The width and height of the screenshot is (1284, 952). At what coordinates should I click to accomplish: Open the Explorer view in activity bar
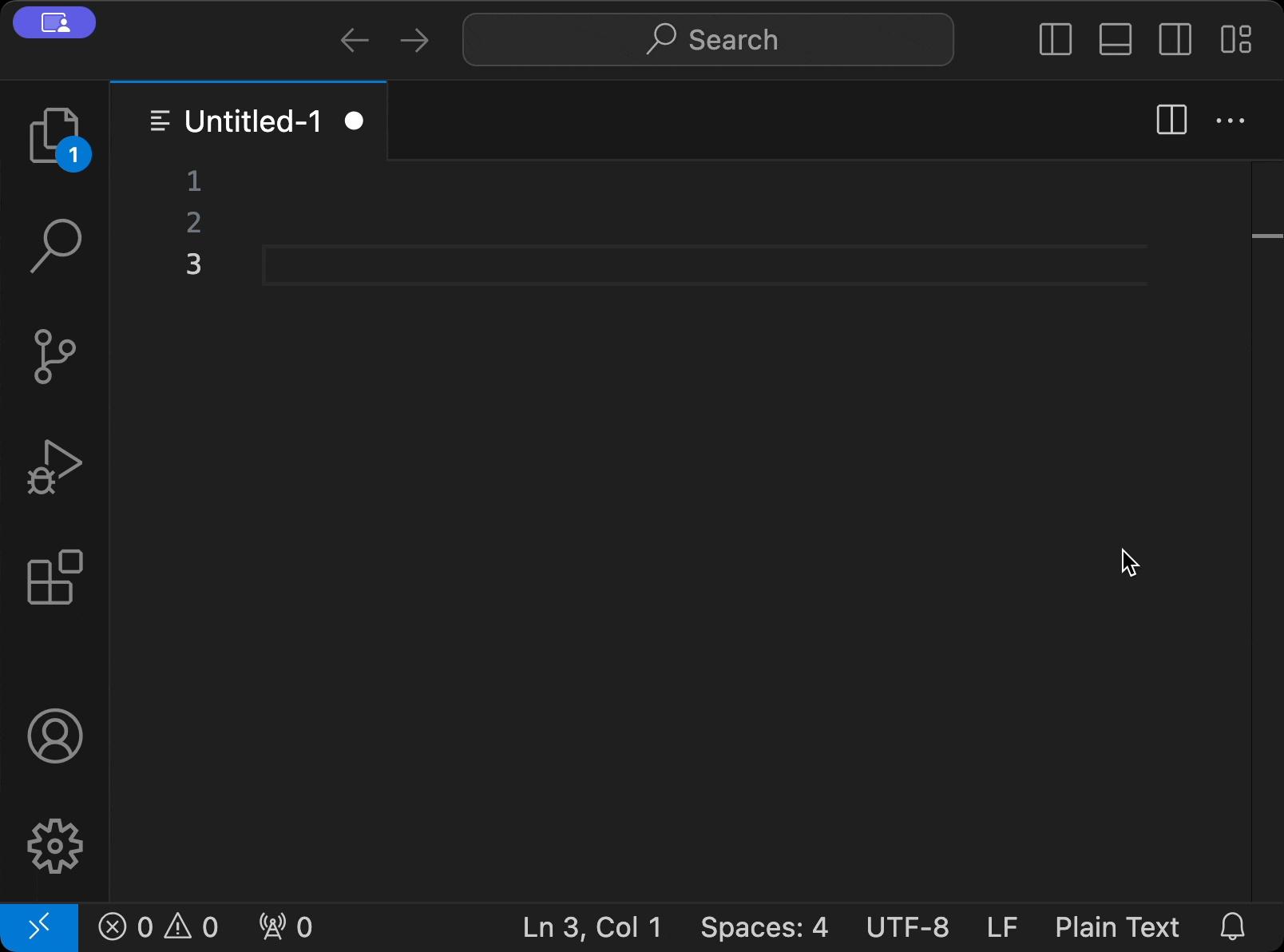54,136
